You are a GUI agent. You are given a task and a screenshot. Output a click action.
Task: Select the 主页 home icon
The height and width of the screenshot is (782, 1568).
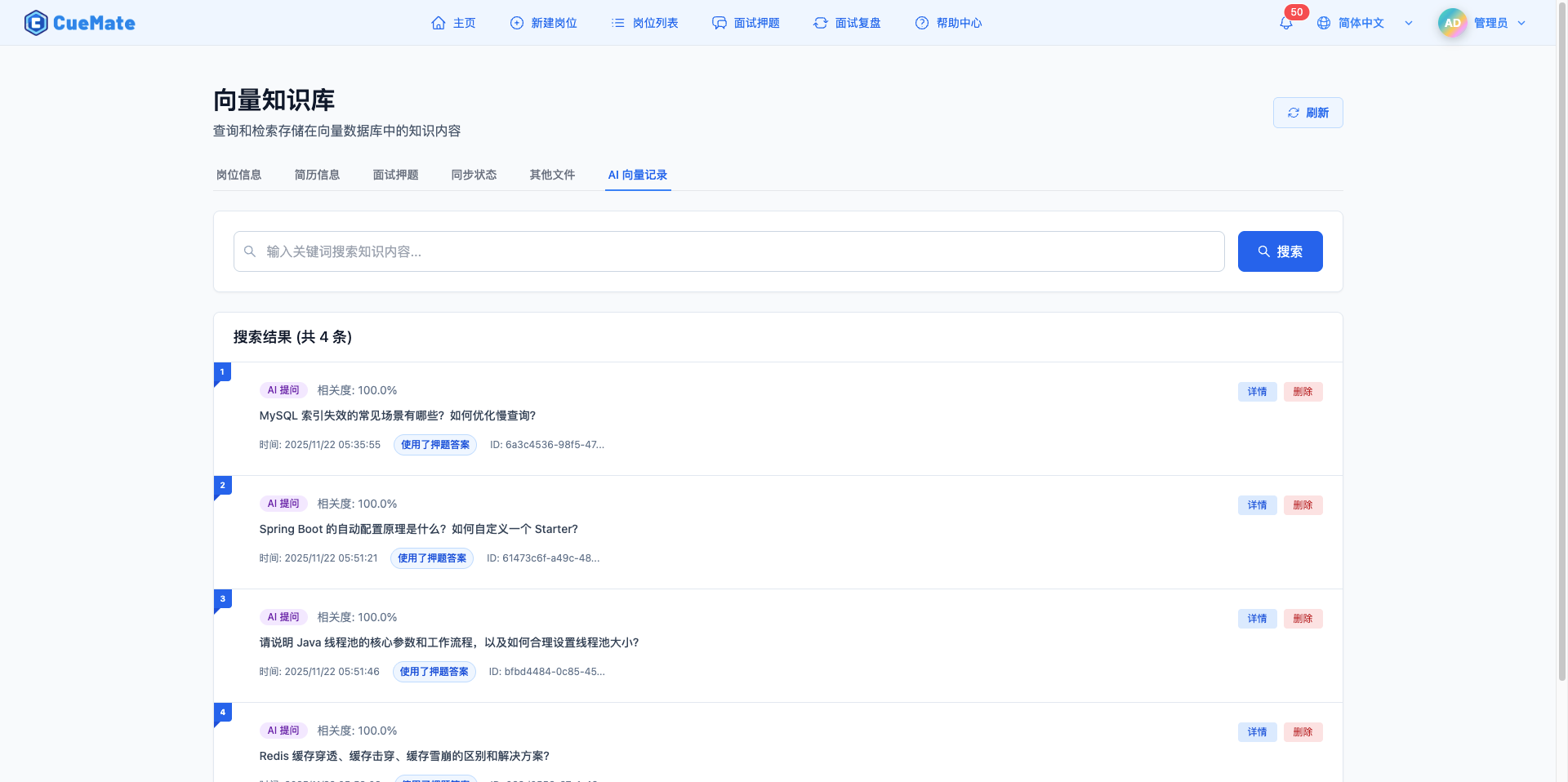tap(438, 23)
